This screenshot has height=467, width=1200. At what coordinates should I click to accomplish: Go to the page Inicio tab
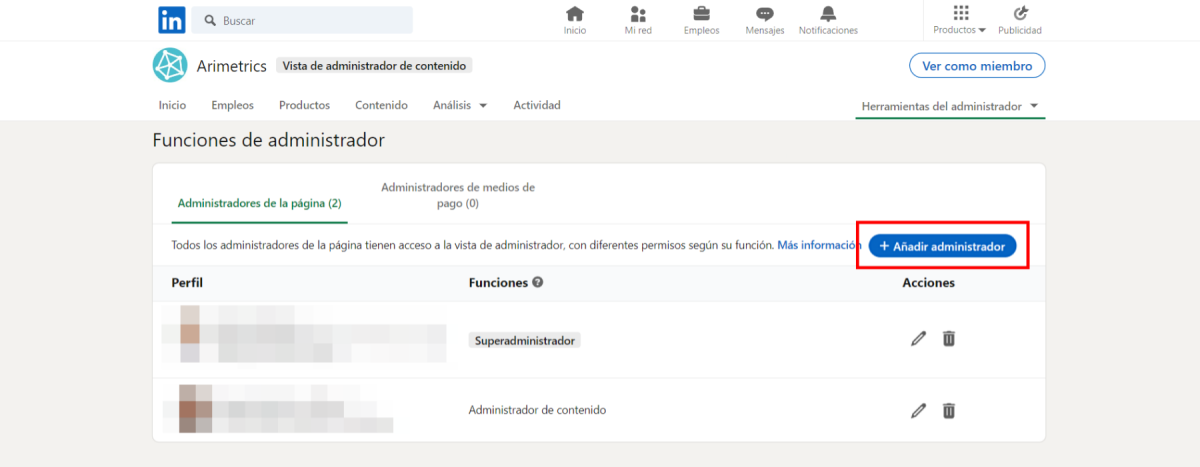[172, 105]
